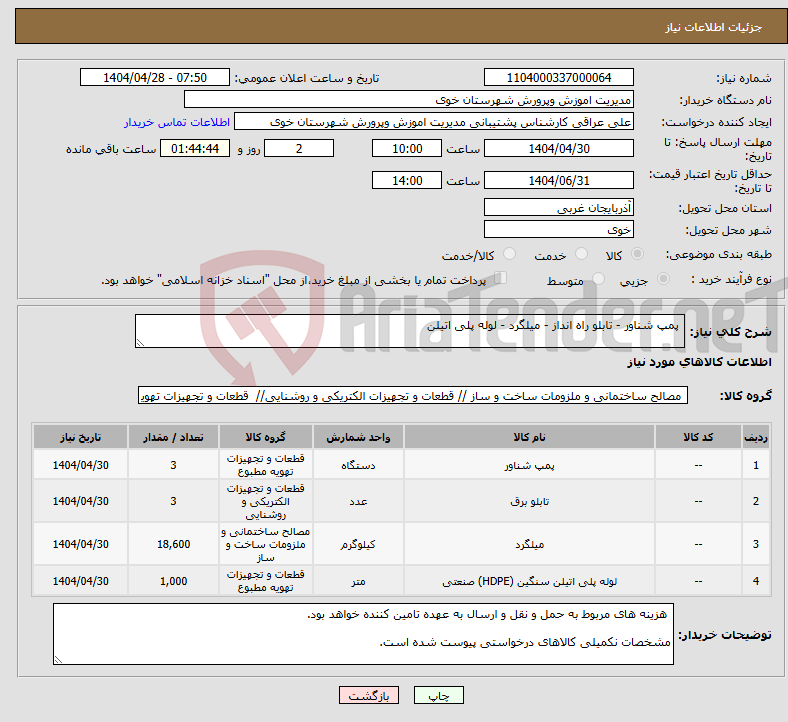Click the اطلاعات کالاهای مورد نیاز section heading

(x=699, y=362)
